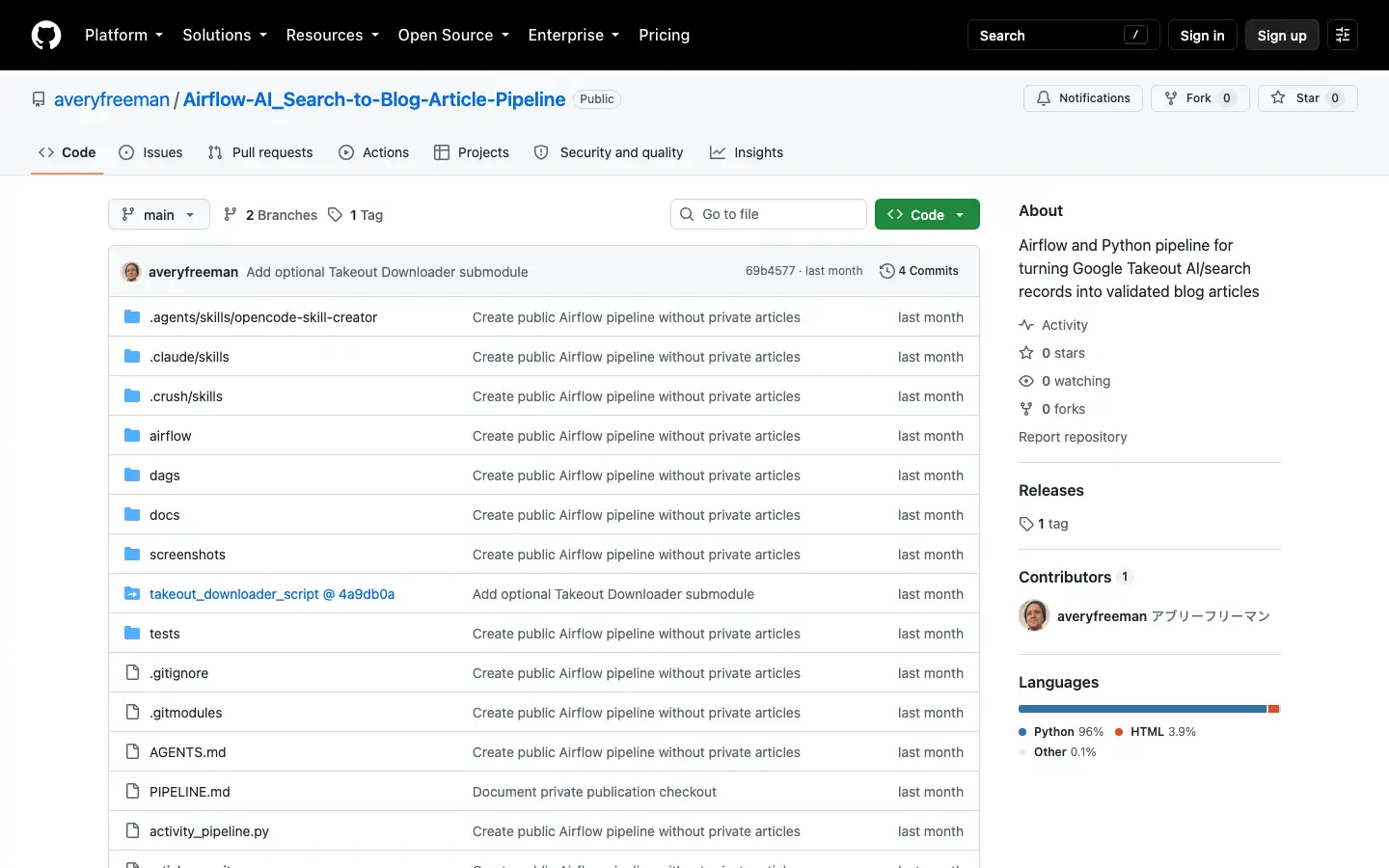The image size is (1389, 868).
Task: Click the tag icon beside the 1 tag release
Action: pos(1026,524)
